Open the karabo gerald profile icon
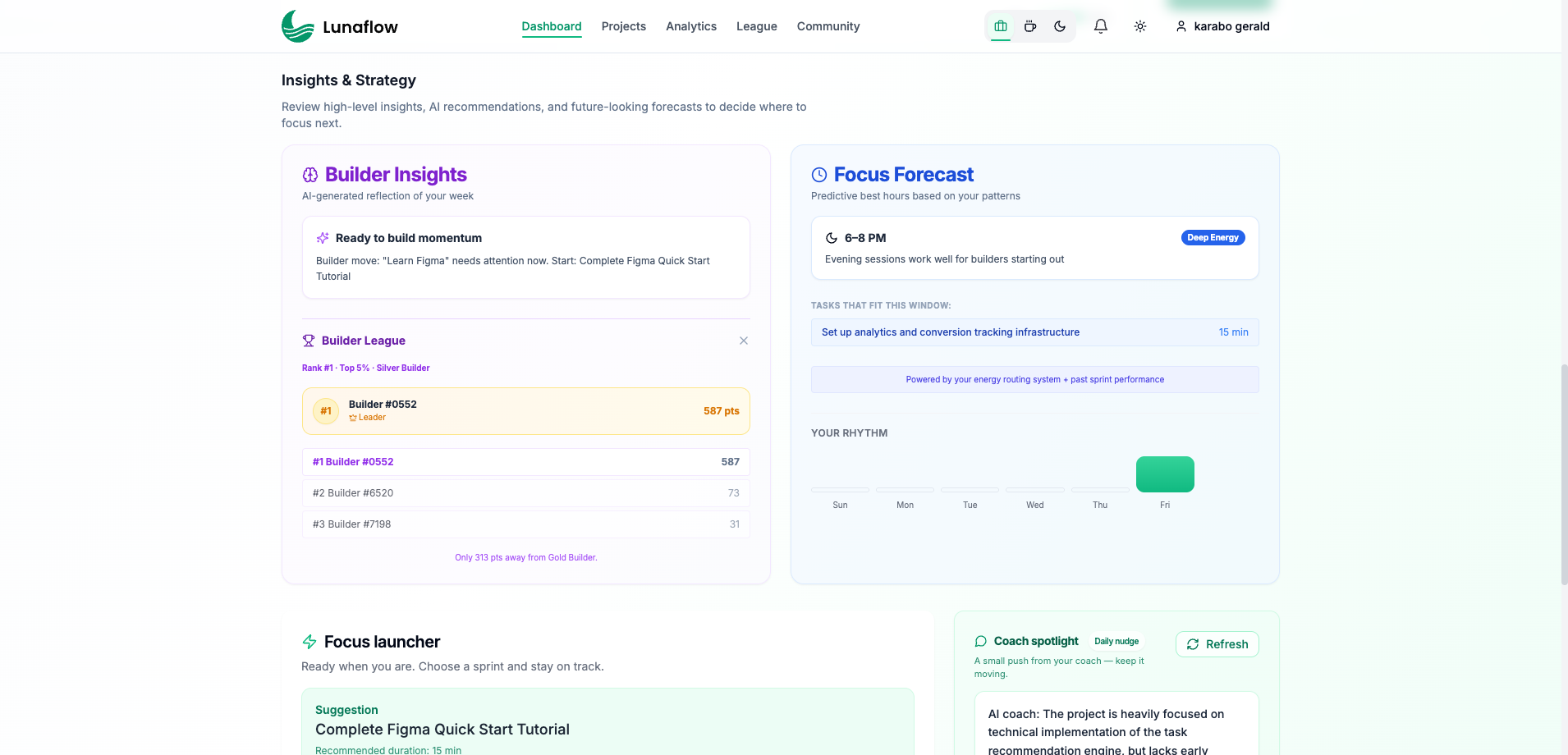 coord(1181,26)
